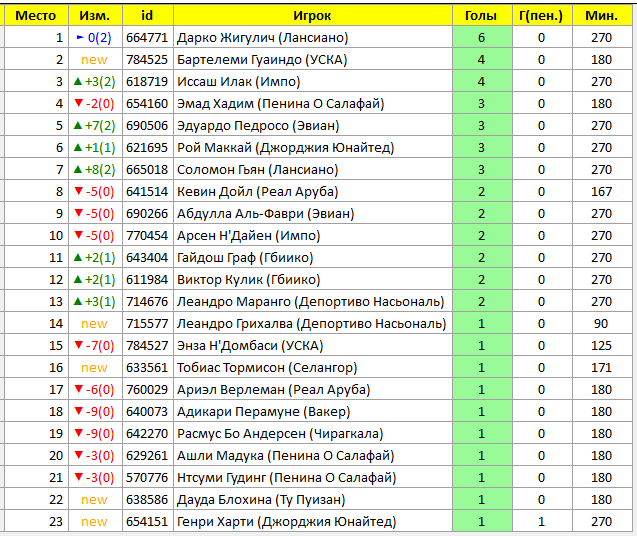Select player Абдулла Аль-Фаври (Эвиан)
The width and height of the screenshot is (637, 536).
[265, 214]
